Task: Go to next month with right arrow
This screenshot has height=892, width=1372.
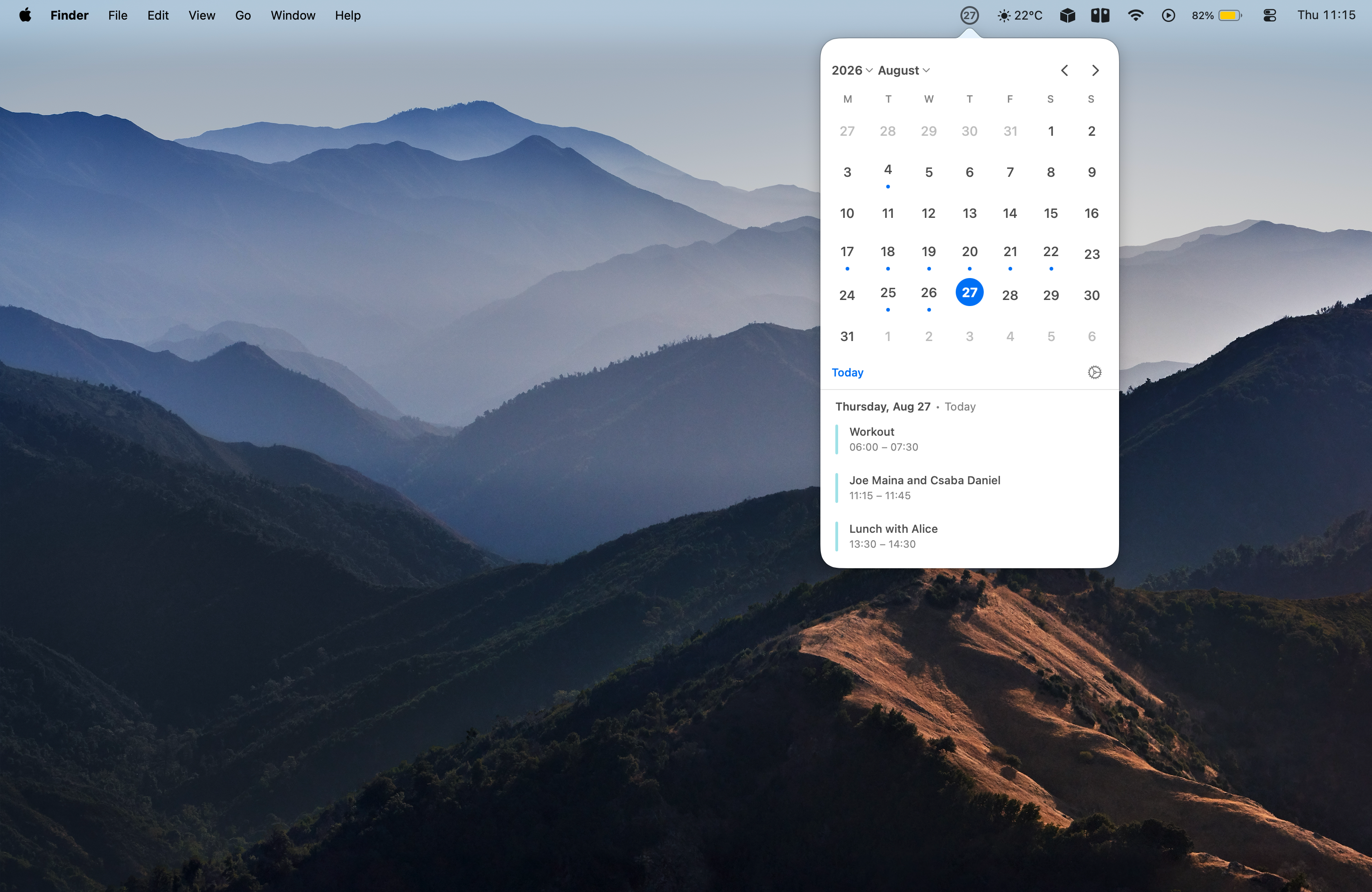Action: click(x=1095, y=70)
